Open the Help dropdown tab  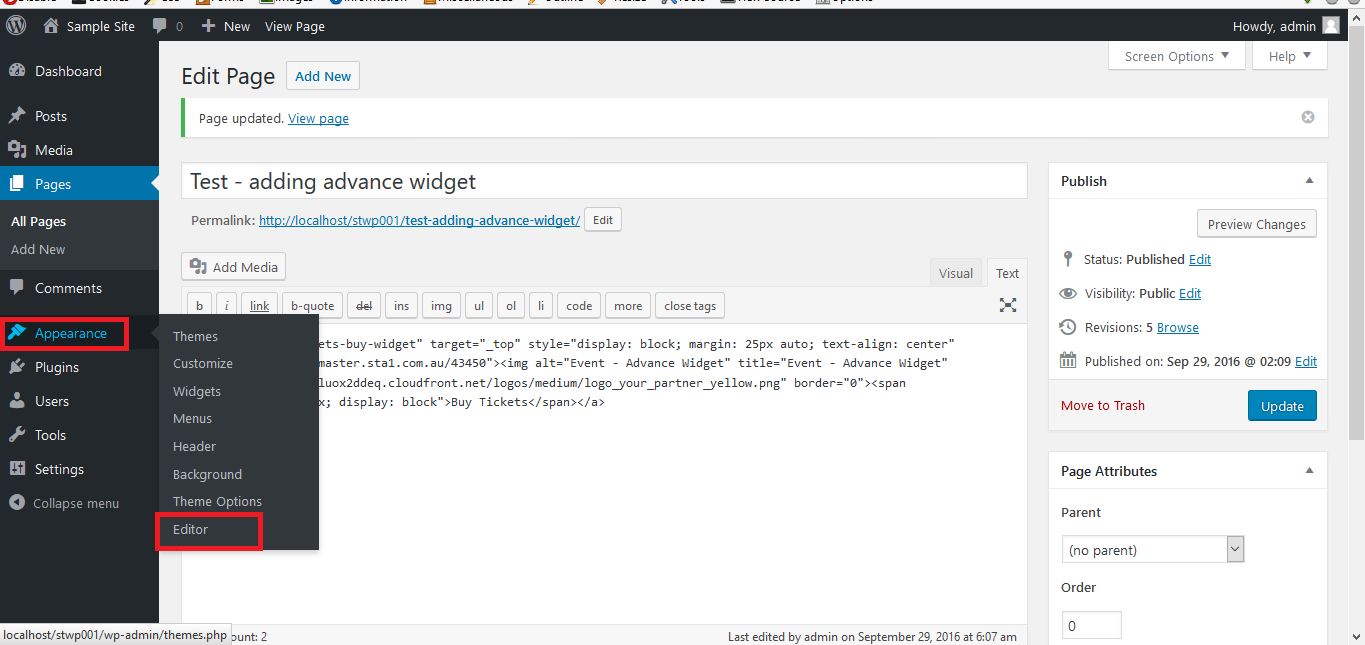(1290, 56)
